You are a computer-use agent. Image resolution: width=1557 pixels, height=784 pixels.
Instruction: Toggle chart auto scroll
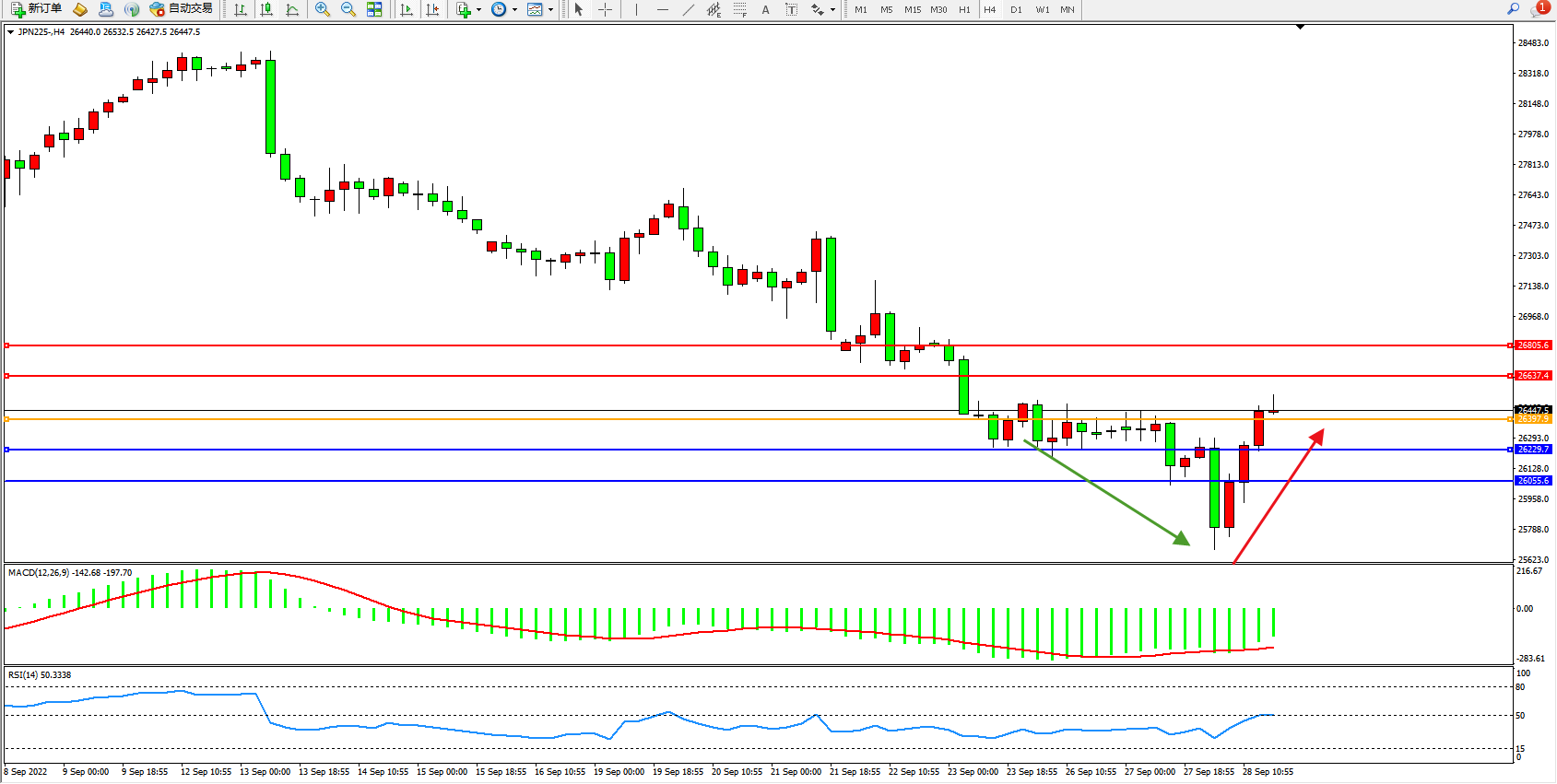(x=407, y=9)
